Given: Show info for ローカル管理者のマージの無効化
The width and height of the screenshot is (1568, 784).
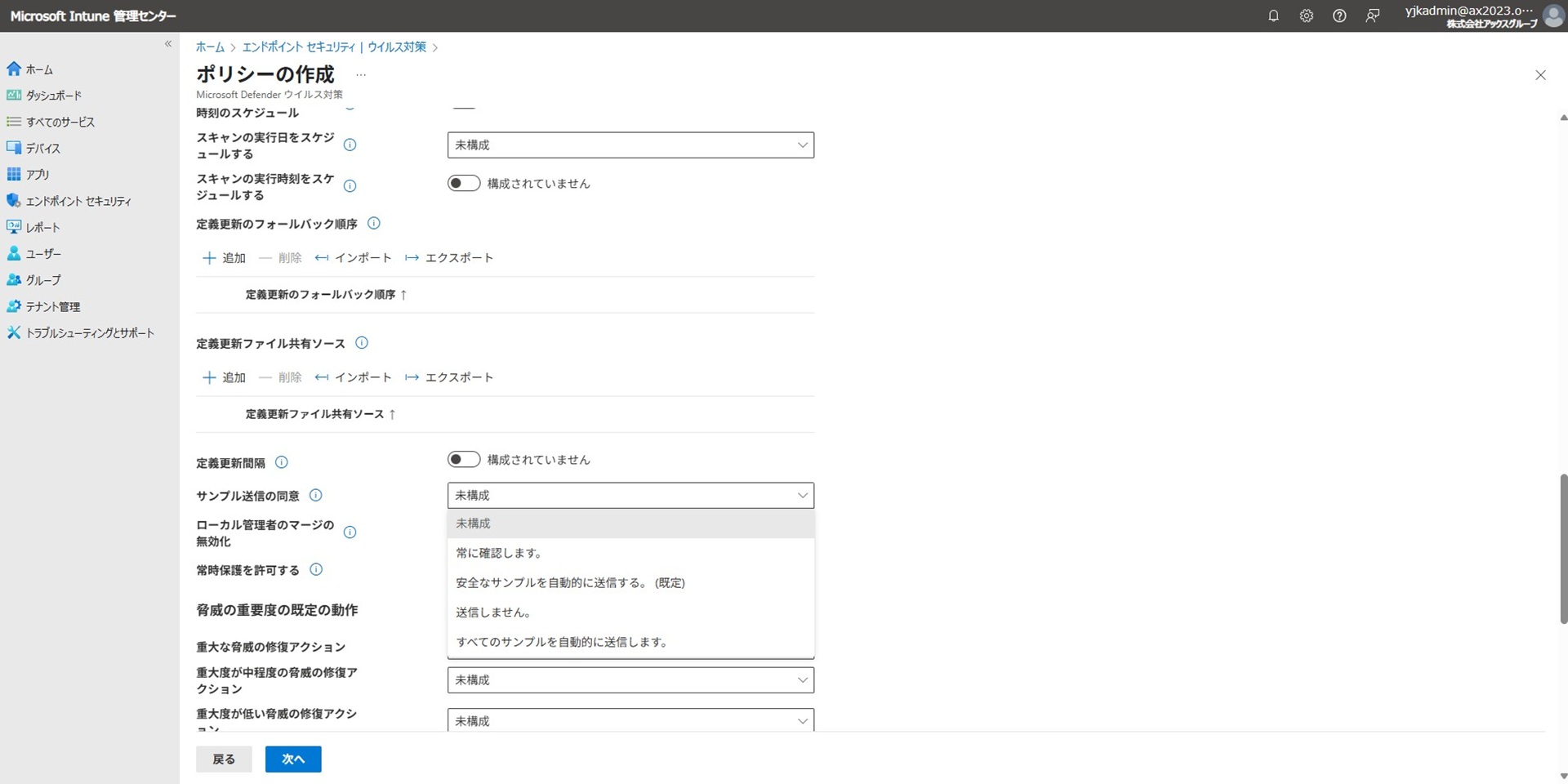Looking at the screenshot, I should pyautogui.click(x=350, y=532).
